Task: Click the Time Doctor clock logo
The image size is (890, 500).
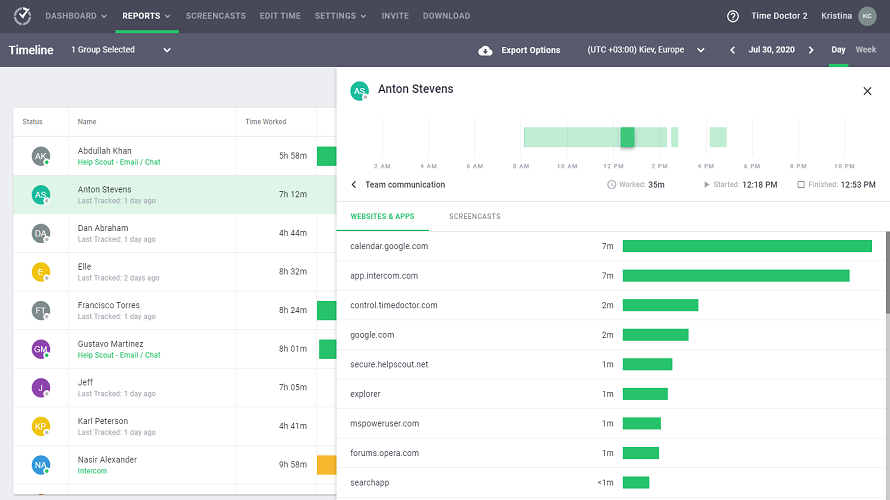Action: (22, 16)
